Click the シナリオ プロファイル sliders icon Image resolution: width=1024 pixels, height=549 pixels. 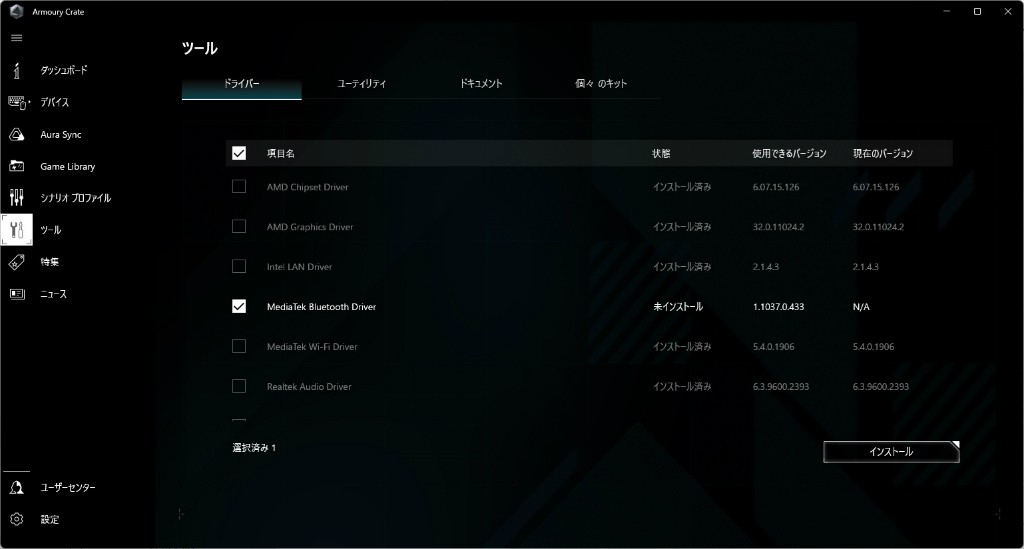click(x=16, y=197)
